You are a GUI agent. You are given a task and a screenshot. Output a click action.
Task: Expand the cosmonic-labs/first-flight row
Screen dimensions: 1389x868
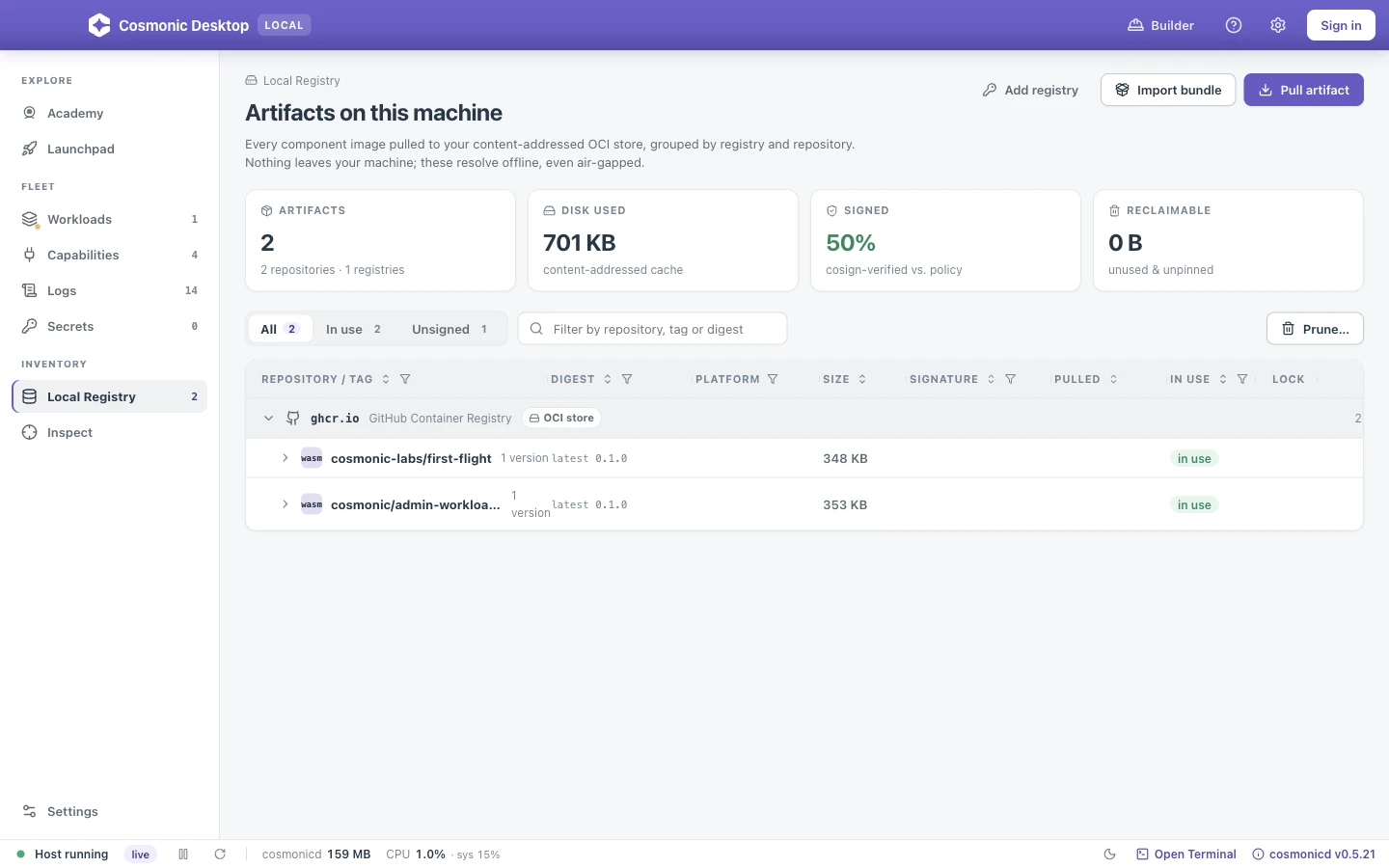286,458
